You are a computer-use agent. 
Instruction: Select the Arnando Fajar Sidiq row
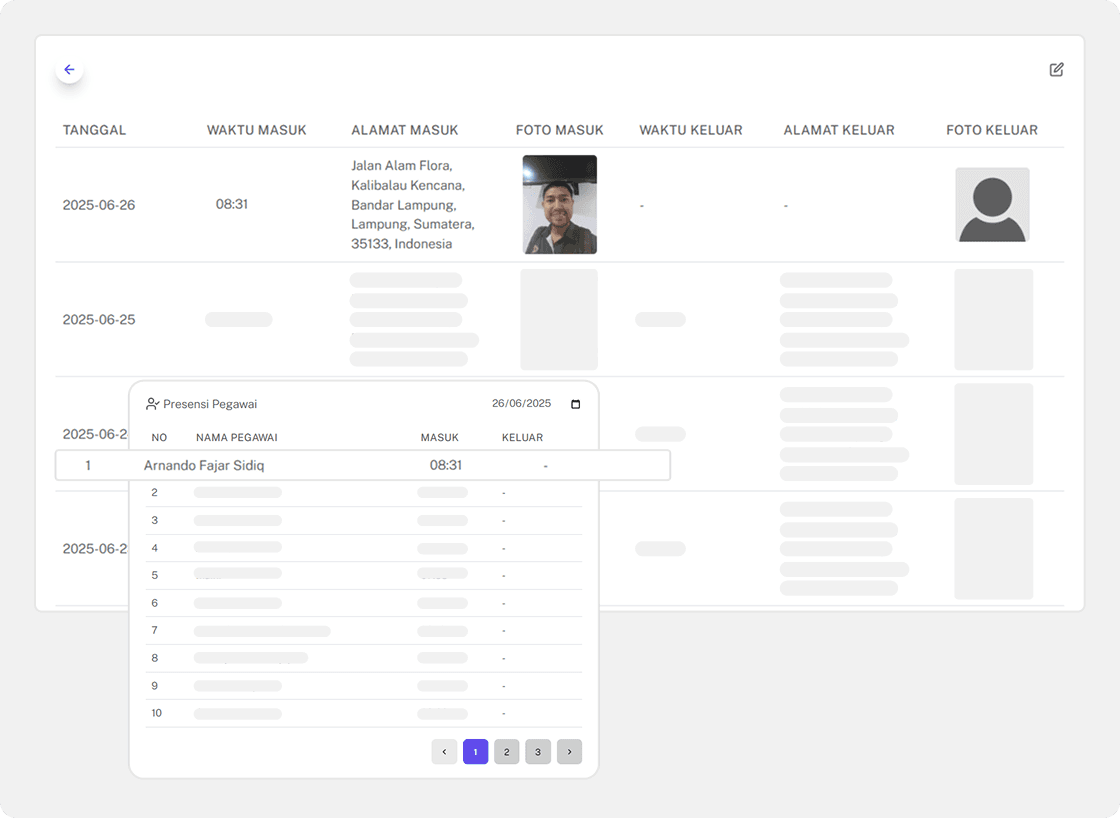click(204, 466)
